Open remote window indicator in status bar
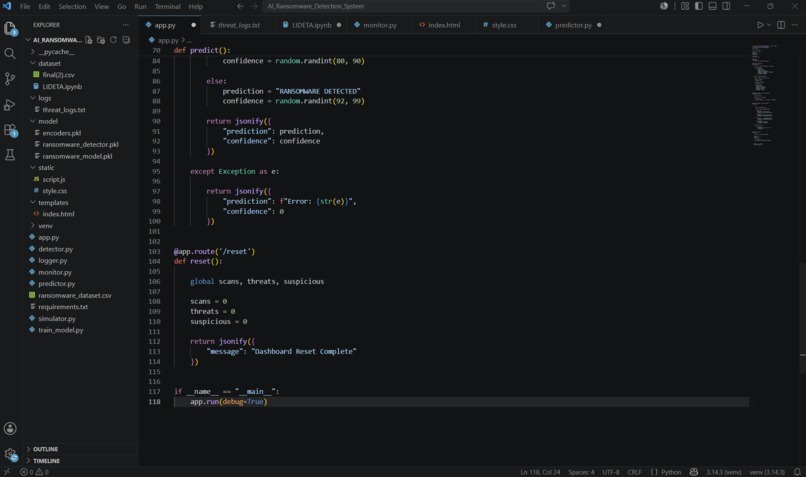 (x=7, y=472)
